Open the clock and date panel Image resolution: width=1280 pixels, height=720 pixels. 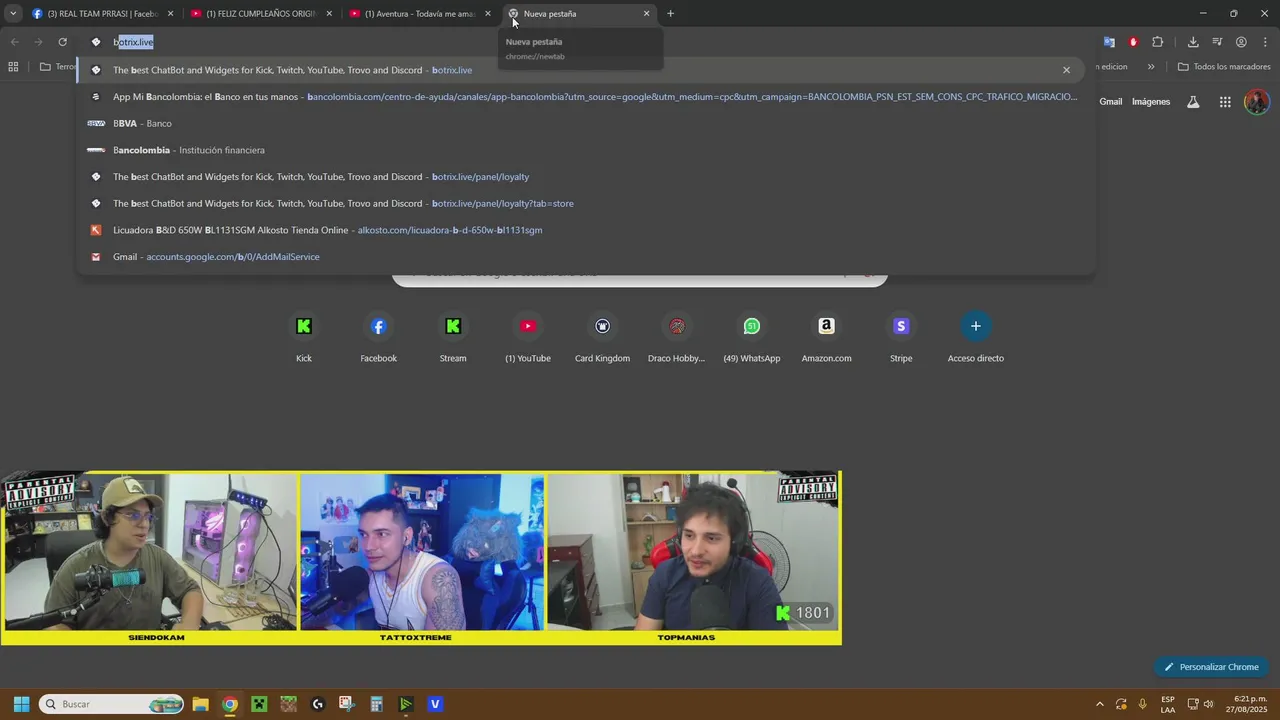tap(1246, 704)
